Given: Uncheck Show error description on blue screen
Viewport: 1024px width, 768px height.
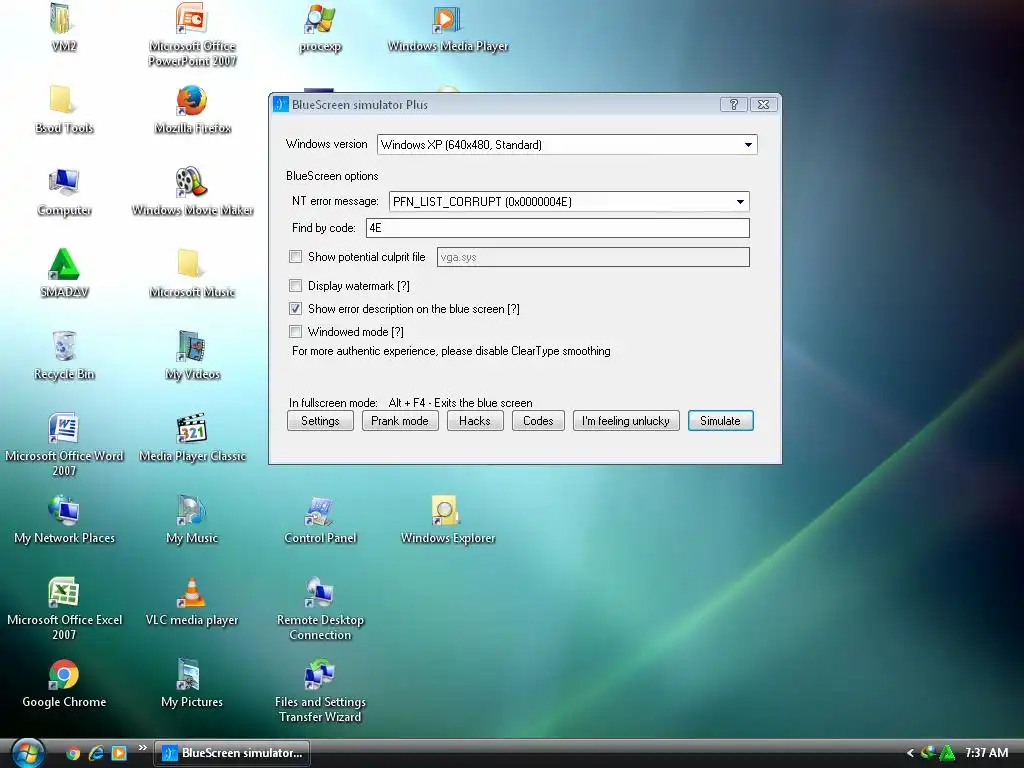Looking at the screenshot, I should (295, 308).
